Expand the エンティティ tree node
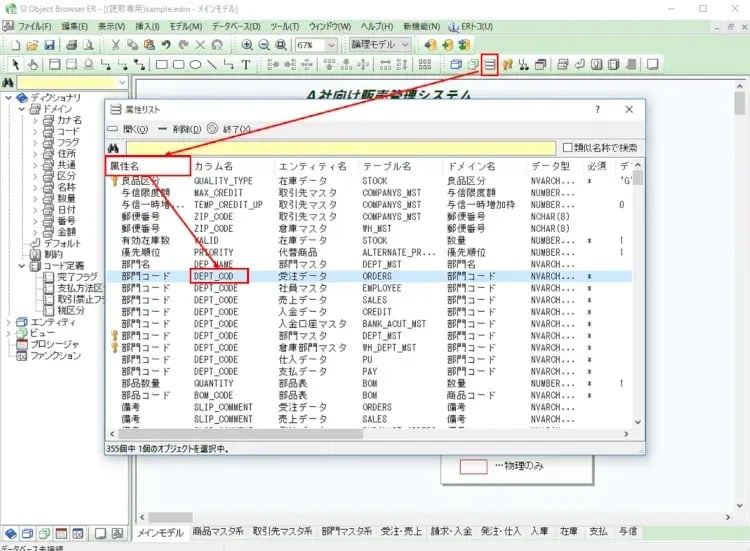Screen dimensions: 750x551 pyautogui.click(x=10, y=322)
